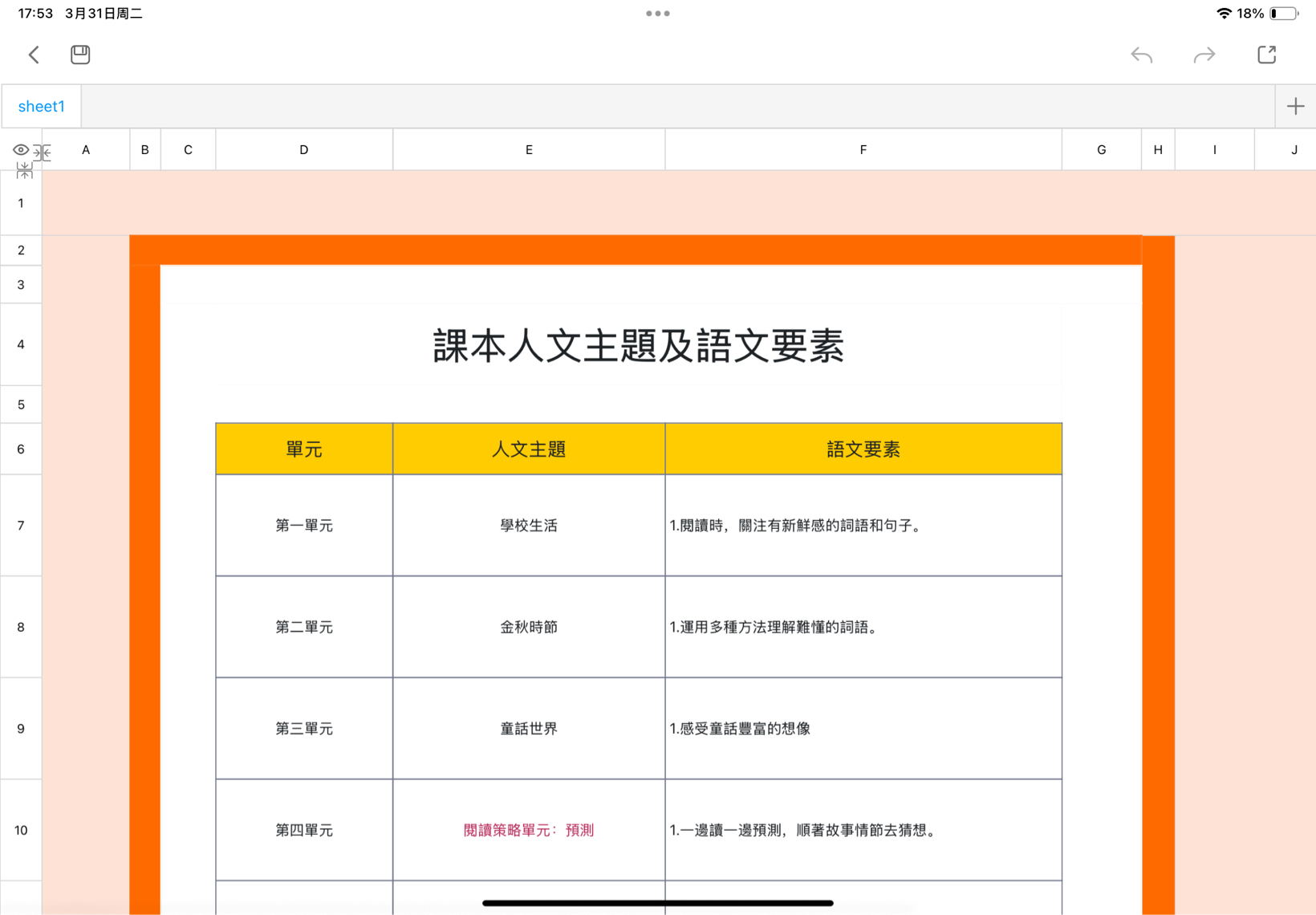The image size is (1316, 915).
Task: Toggle the eye visibility icon
Action: point(21,150)
